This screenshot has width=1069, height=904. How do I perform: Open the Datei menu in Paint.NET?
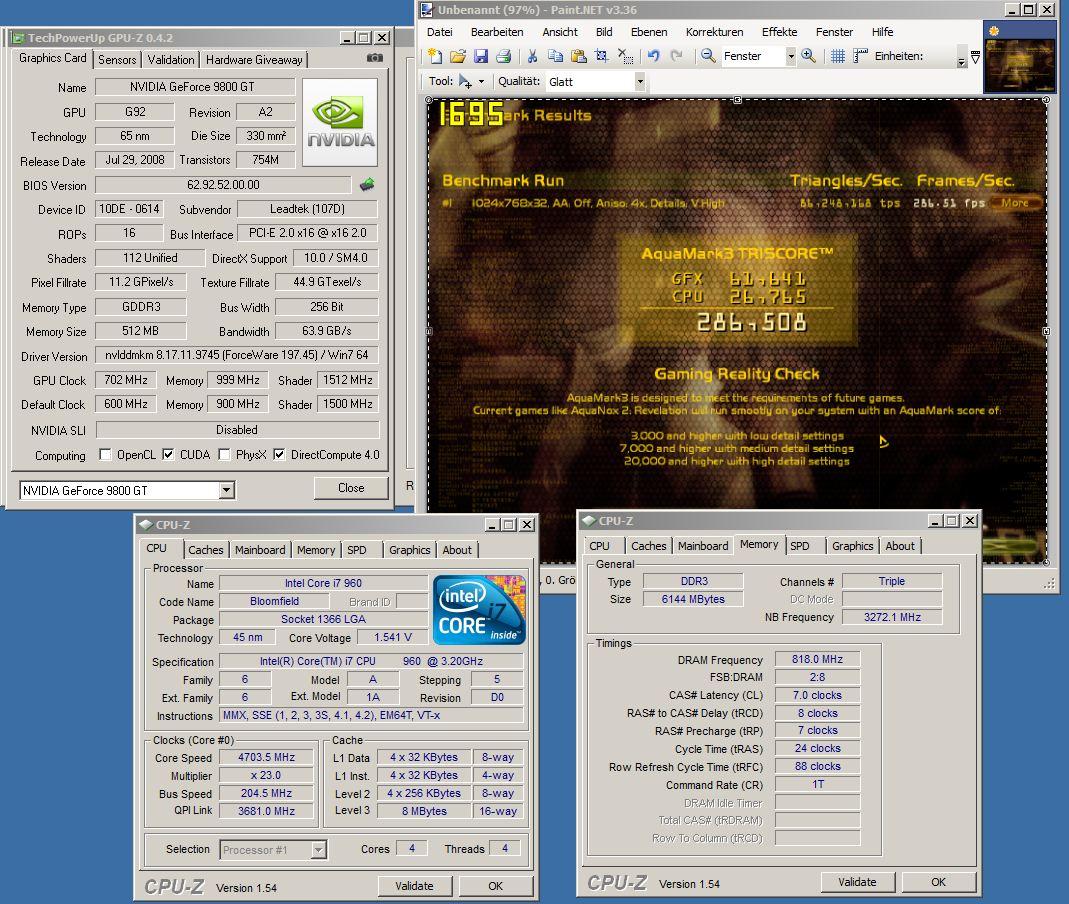coord(440,32)
